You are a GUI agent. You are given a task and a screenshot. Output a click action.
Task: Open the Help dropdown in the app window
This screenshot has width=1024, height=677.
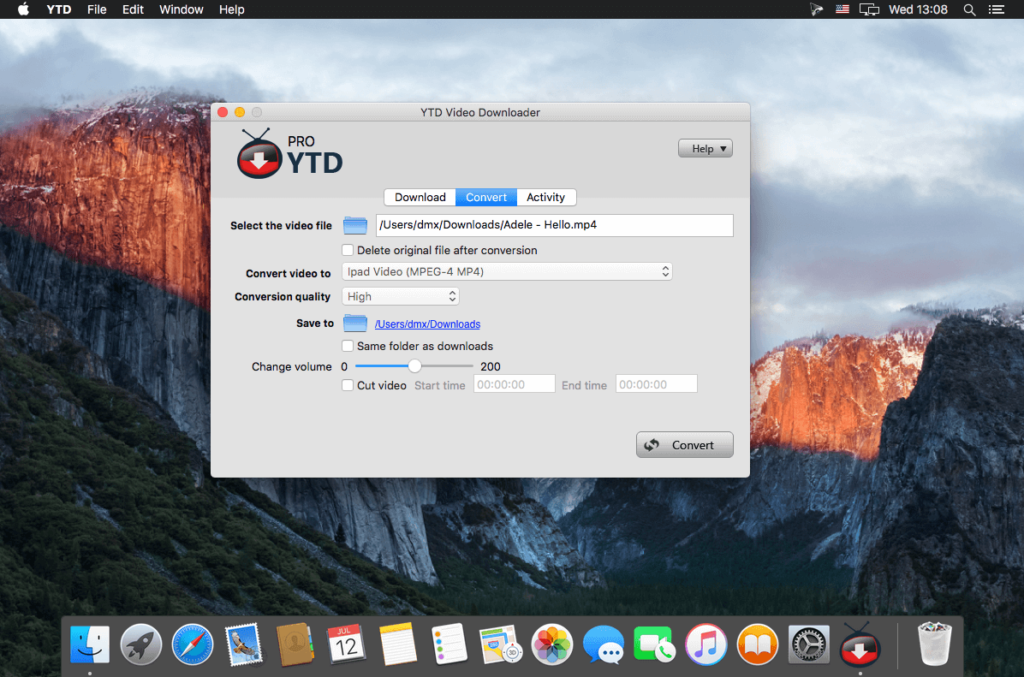click(705, 147)
